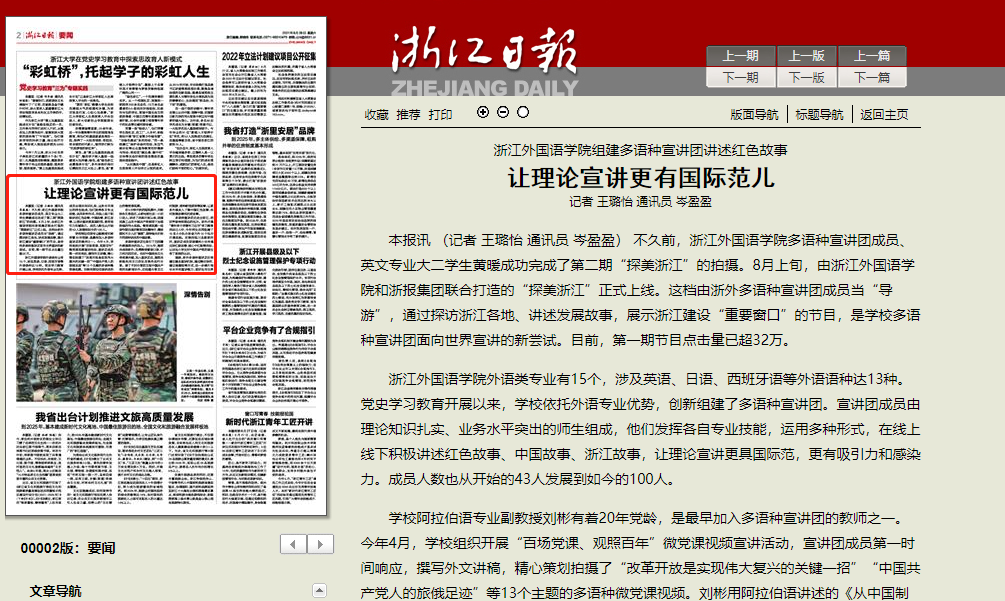
Task: Click the zoom out text icon (minus)
Action: (503, 112)
